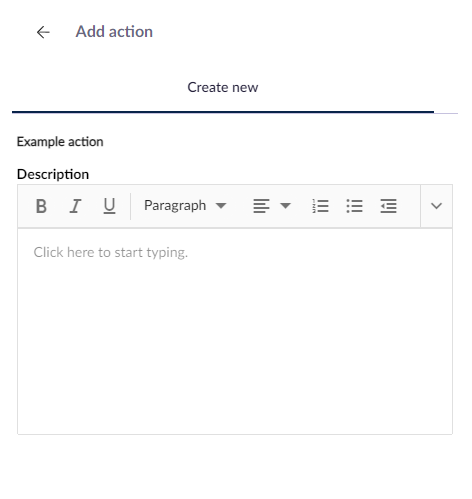Insert a bulleted list
Image resolution: width=472 pixels, height=499 pixels.
coord(354,206)
